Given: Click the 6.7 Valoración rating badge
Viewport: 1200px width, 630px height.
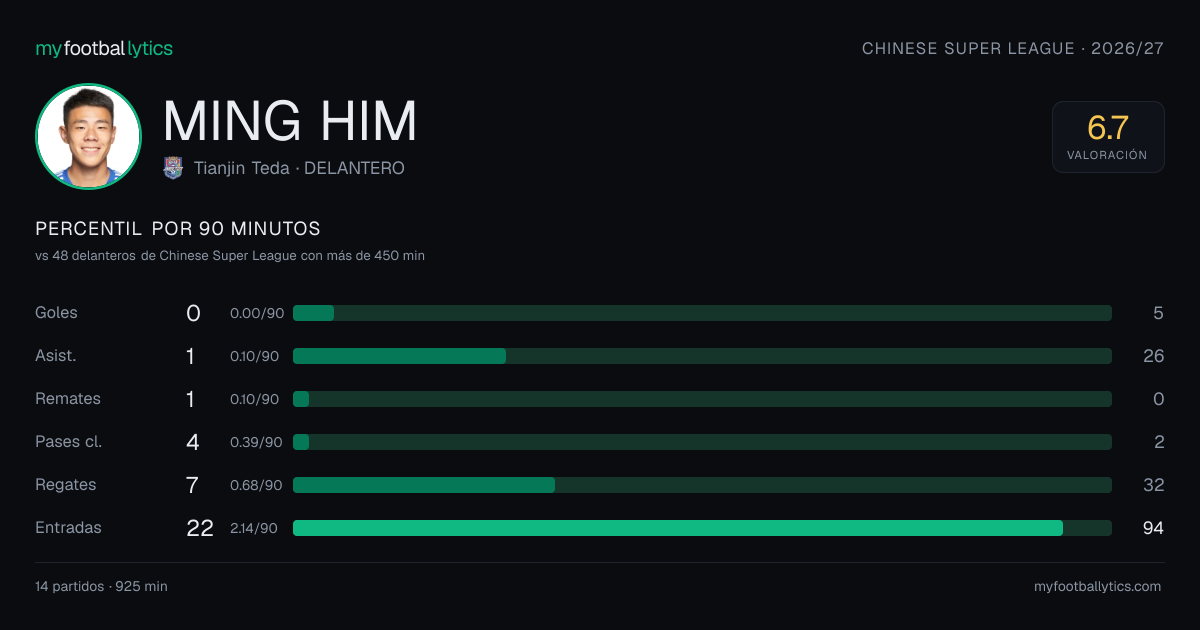Looking at the screenshot, I should (1108, 137).
